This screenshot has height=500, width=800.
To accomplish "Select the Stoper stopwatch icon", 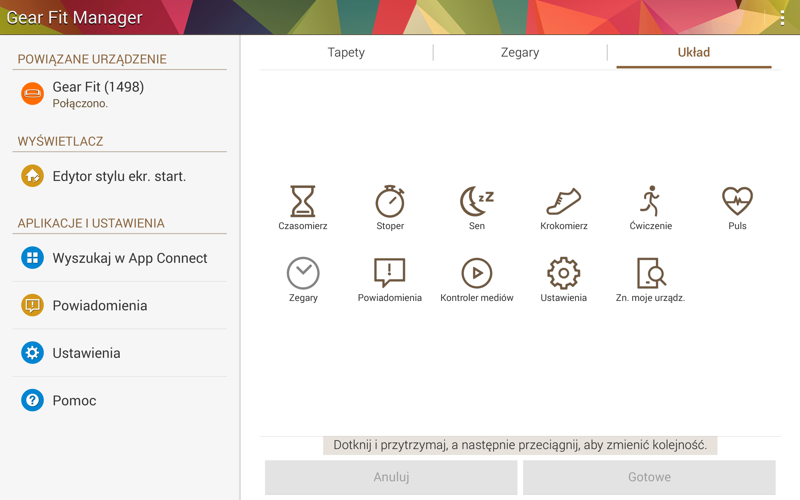I will pyautogui.click(x=390, y=201).
